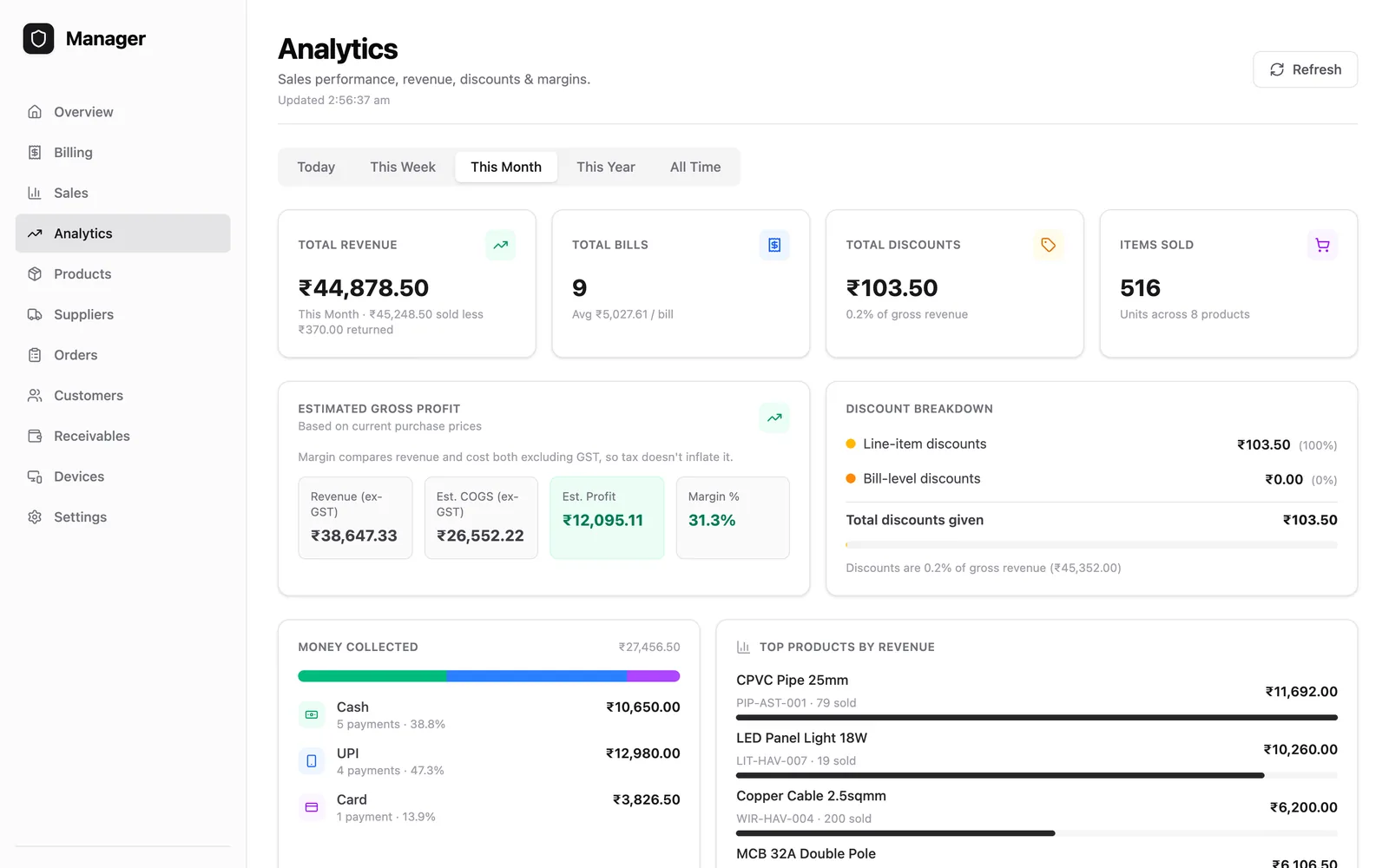Click the Card payment method icon
The height and width of the screenshot is (868, 1389).
point(312,807)
